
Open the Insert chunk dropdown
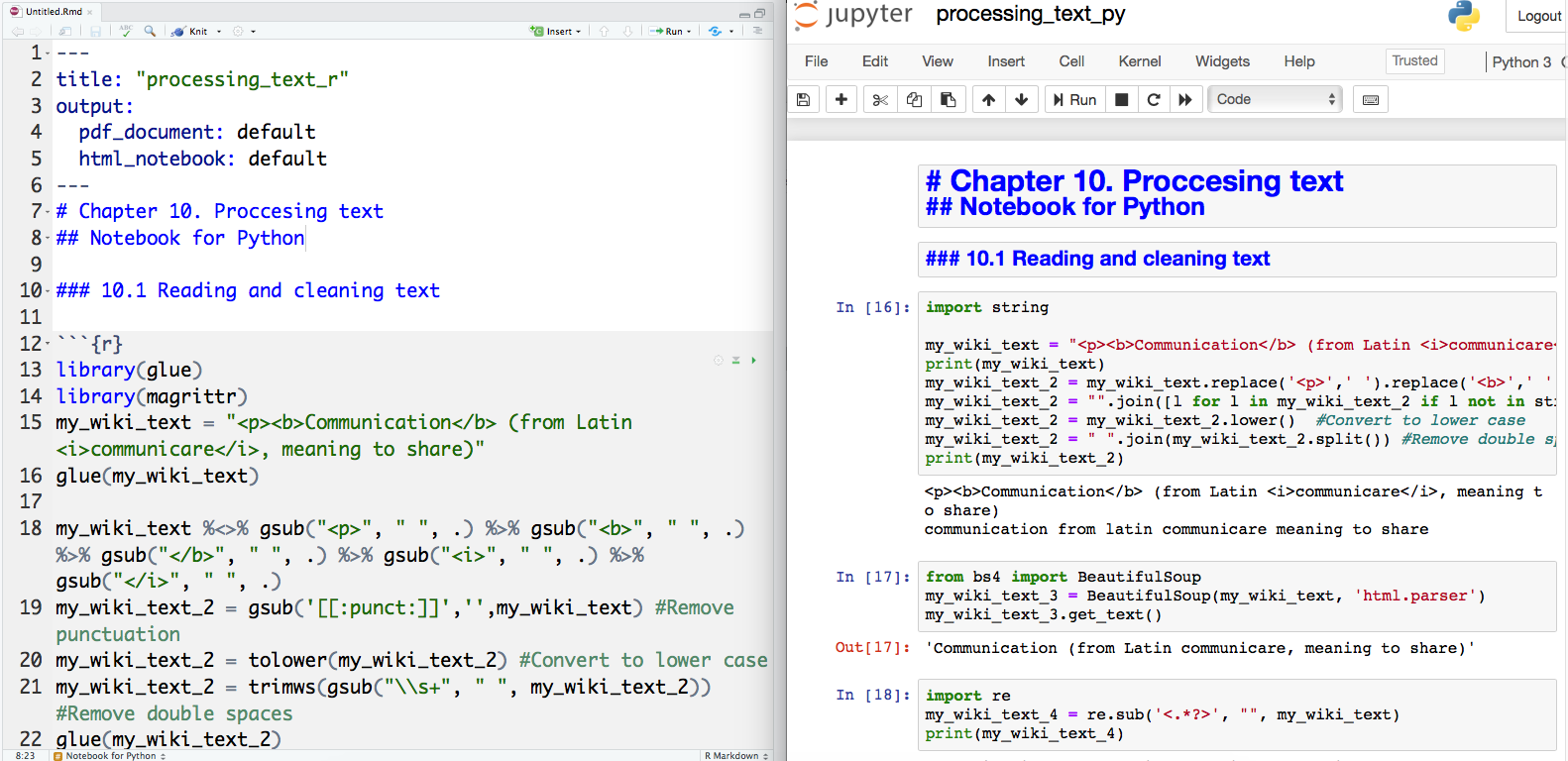pyautogui.click(x=556, y=32)
